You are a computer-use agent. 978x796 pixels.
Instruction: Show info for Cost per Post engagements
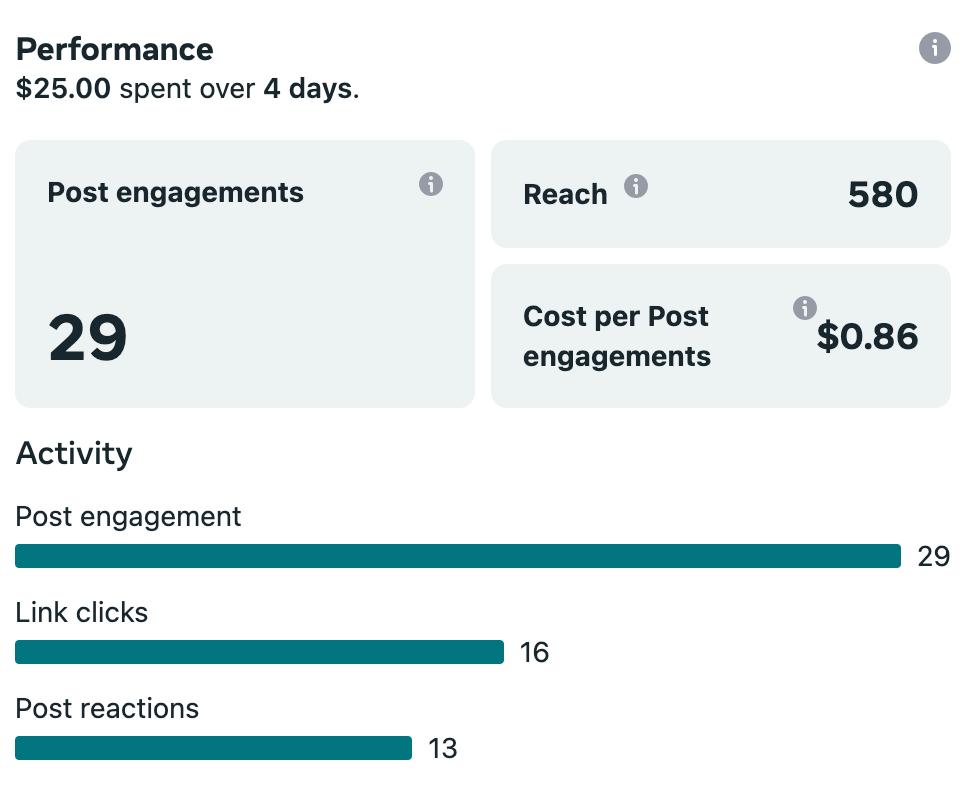pos(804,308)
